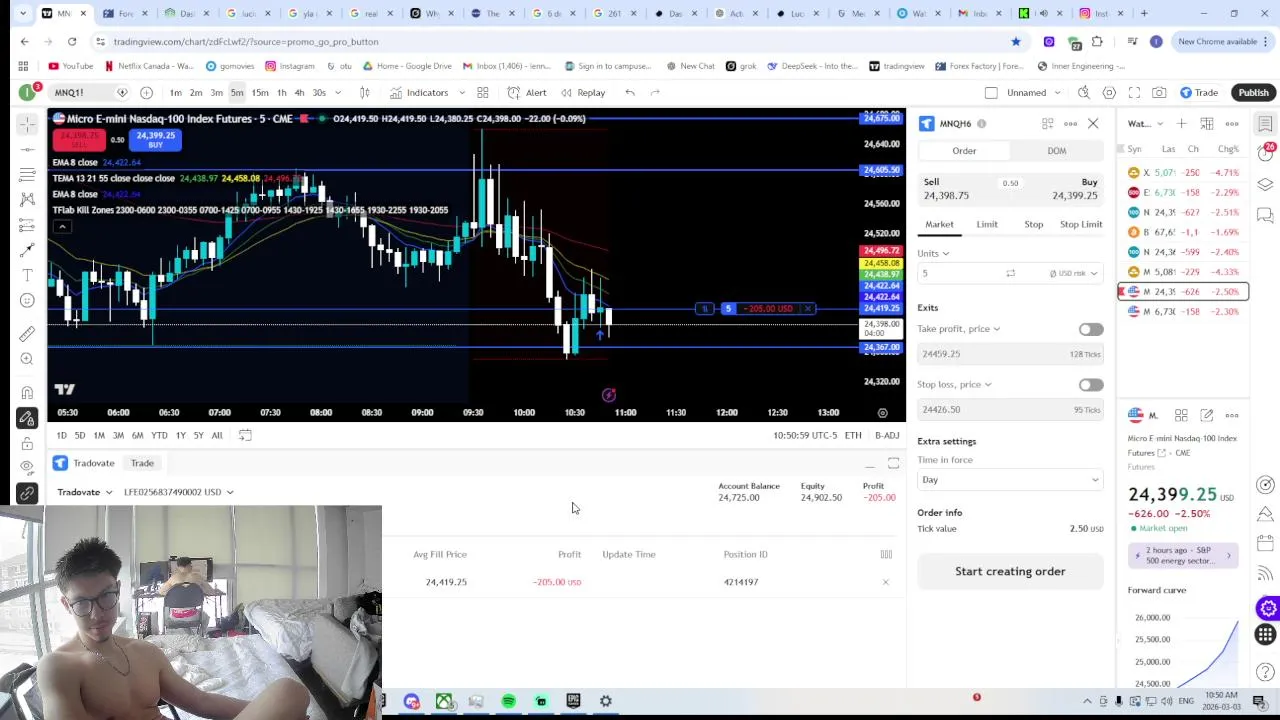Viewport: 1280px width, 720px height.
Task: Click the red SELL chart button
Action: pyautogui.click(x=80, y=140)
